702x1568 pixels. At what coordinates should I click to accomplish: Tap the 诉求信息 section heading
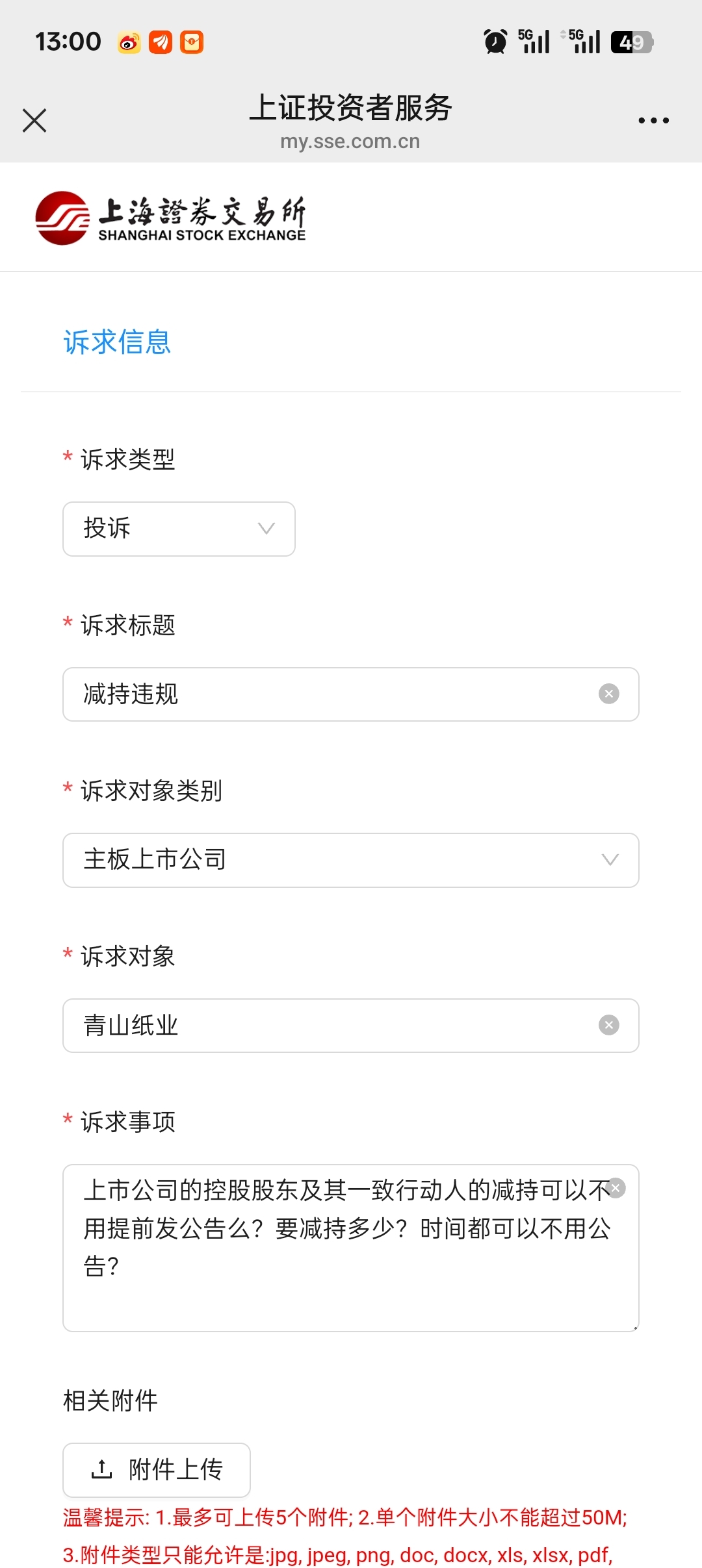[x=117, y=342]
